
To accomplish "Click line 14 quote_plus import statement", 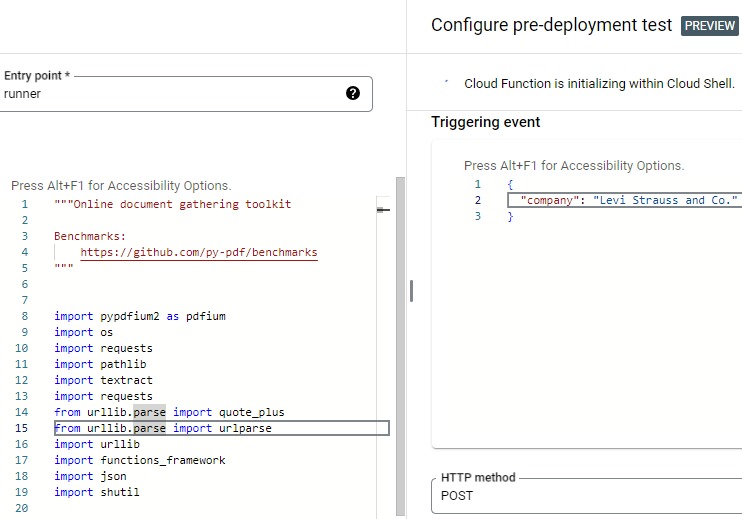I will coord(169,412).
